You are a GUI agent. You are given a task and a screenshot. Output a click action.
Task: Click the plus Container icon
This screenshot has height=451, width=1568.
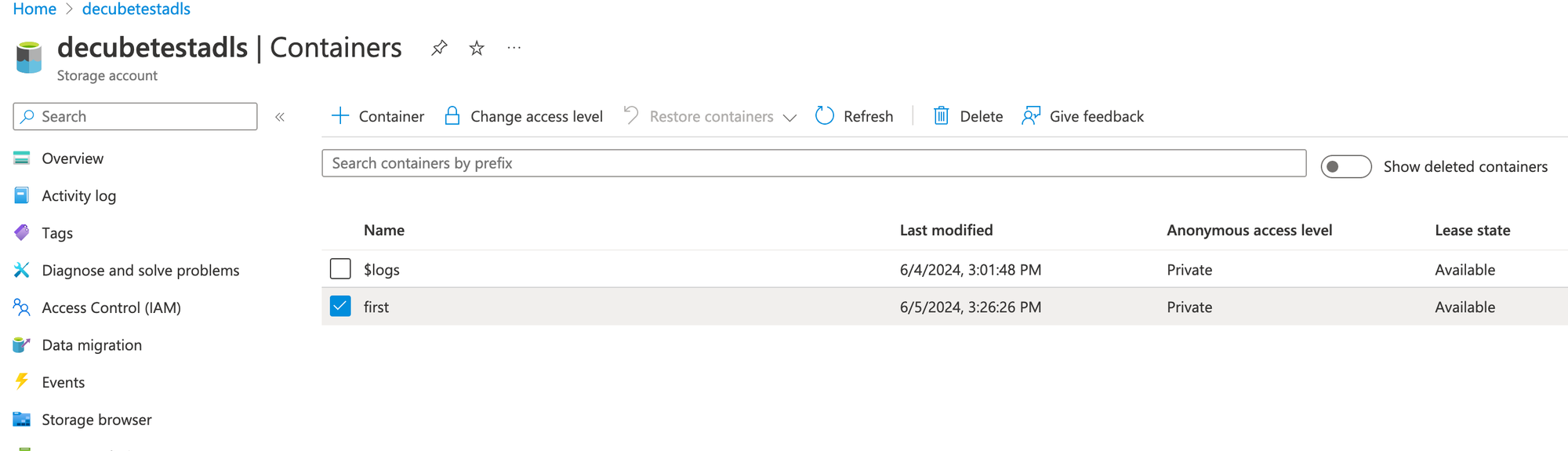(340, 116)
